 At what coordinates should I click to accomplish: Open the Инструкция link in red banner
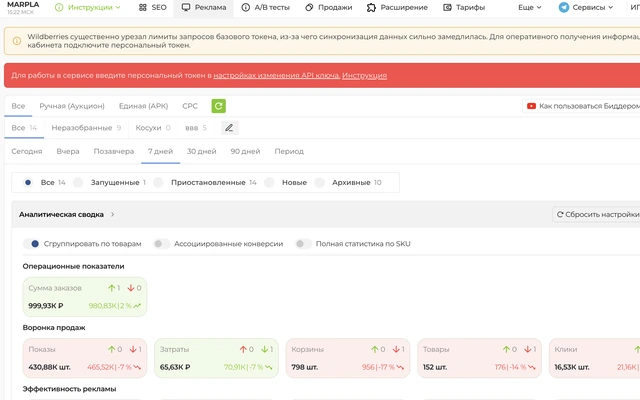coord(364,76)
